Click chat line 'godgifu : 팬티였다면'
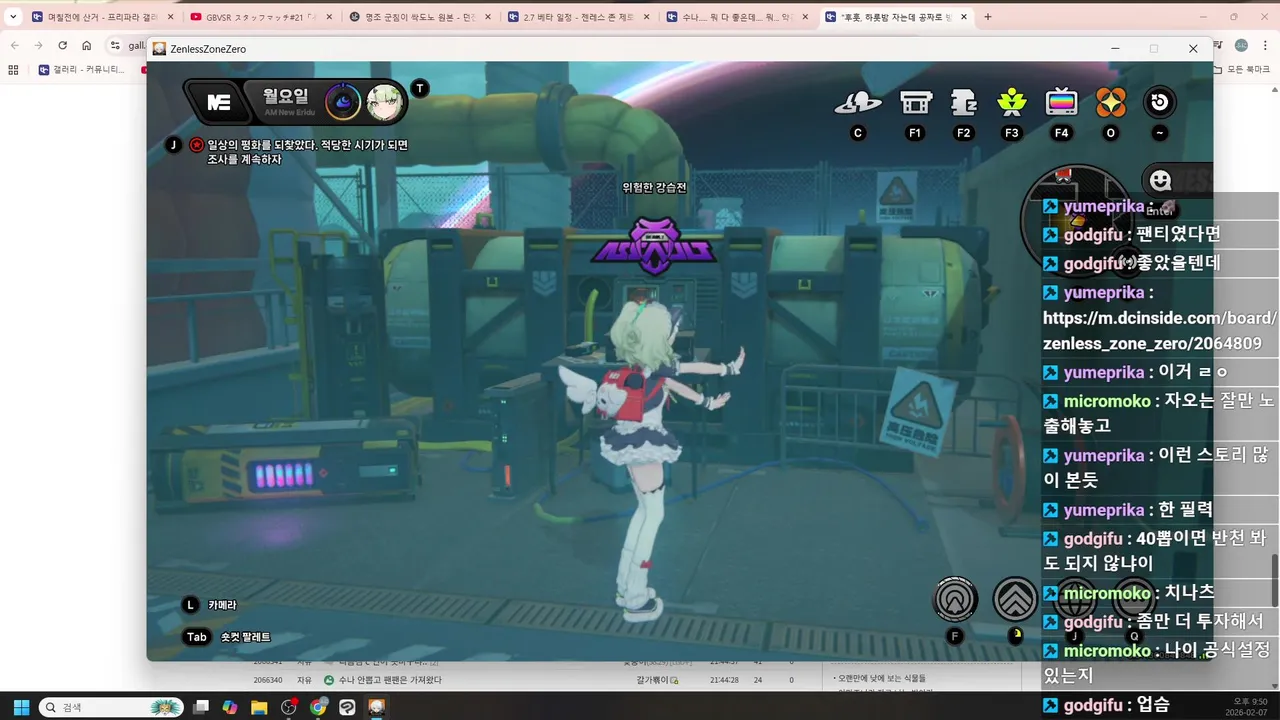1280x720 pixels. tap(1131, 235)
